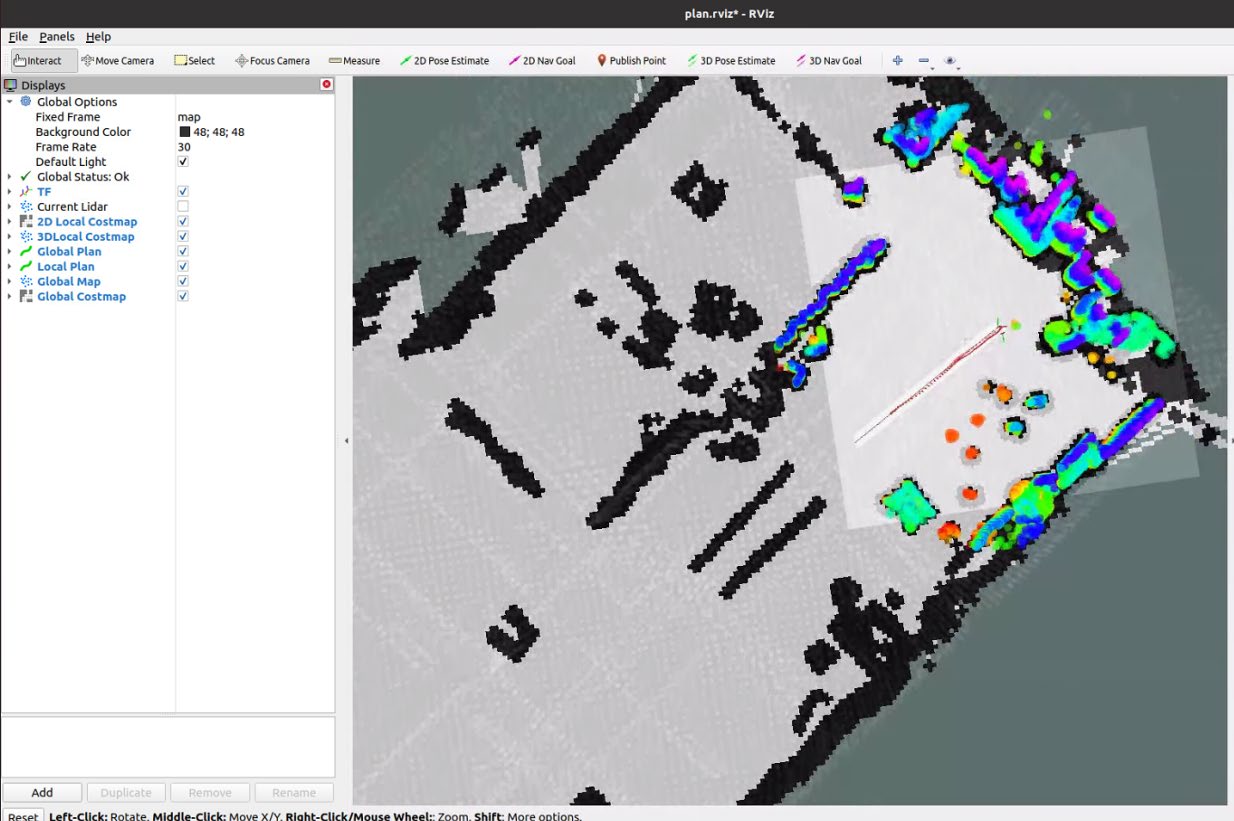Close the Displays panel

[326, 85]
